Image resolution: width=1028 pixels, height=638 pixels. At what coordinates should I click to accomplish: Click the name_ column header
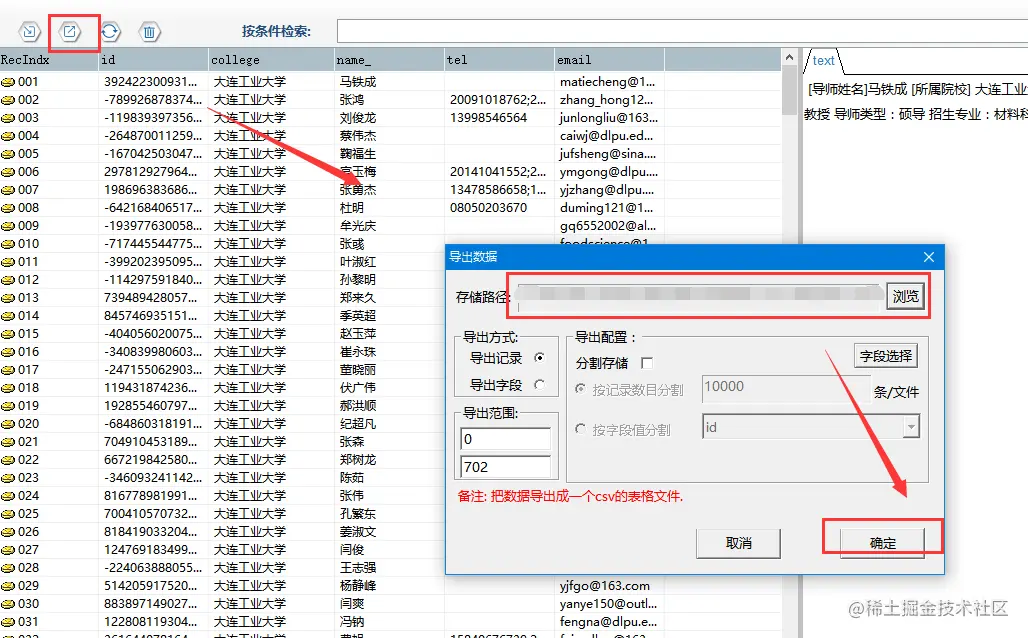tap(389, 60)
